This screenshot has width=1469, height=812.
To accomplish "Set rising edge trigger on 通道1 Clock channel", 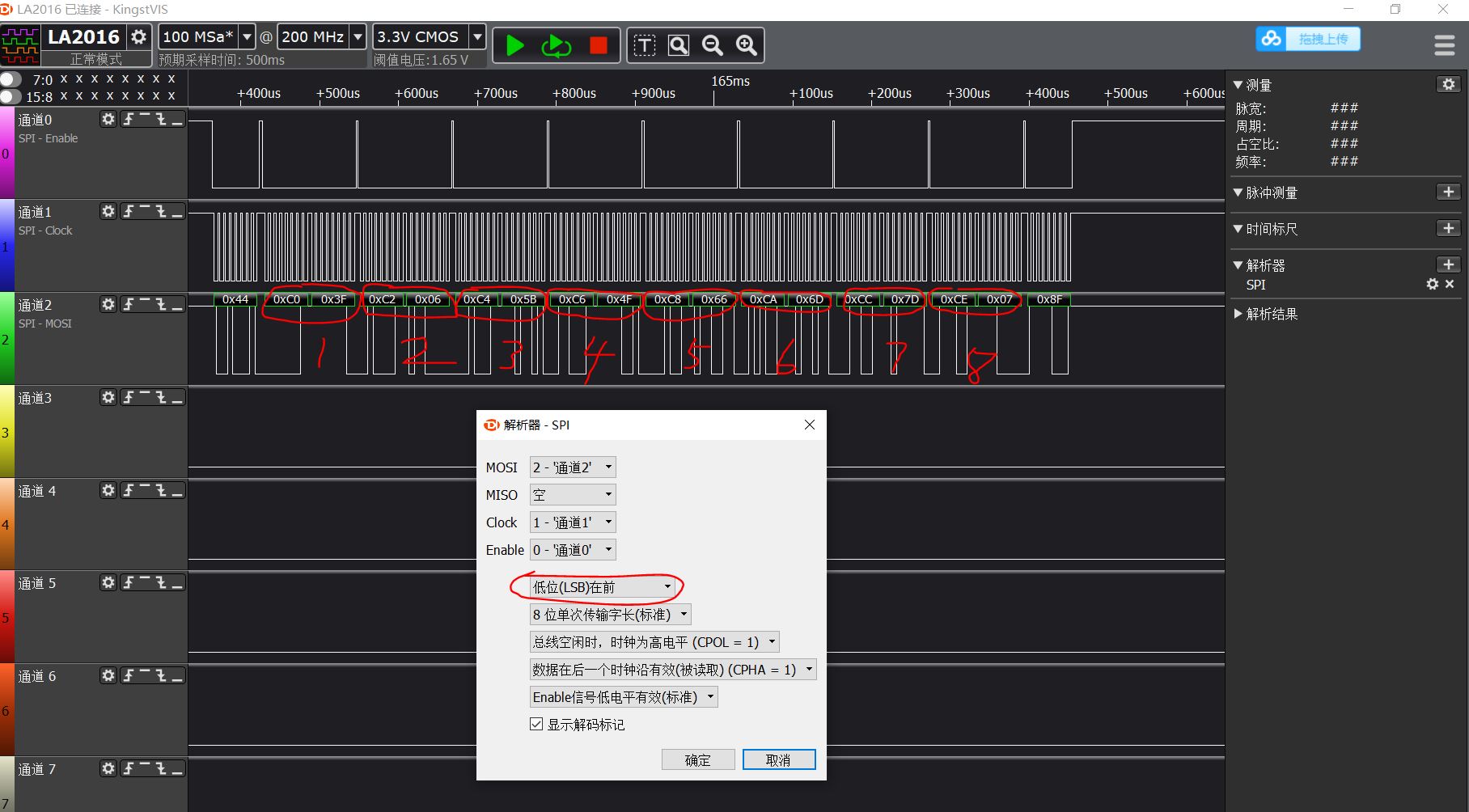I will point(127,211).
